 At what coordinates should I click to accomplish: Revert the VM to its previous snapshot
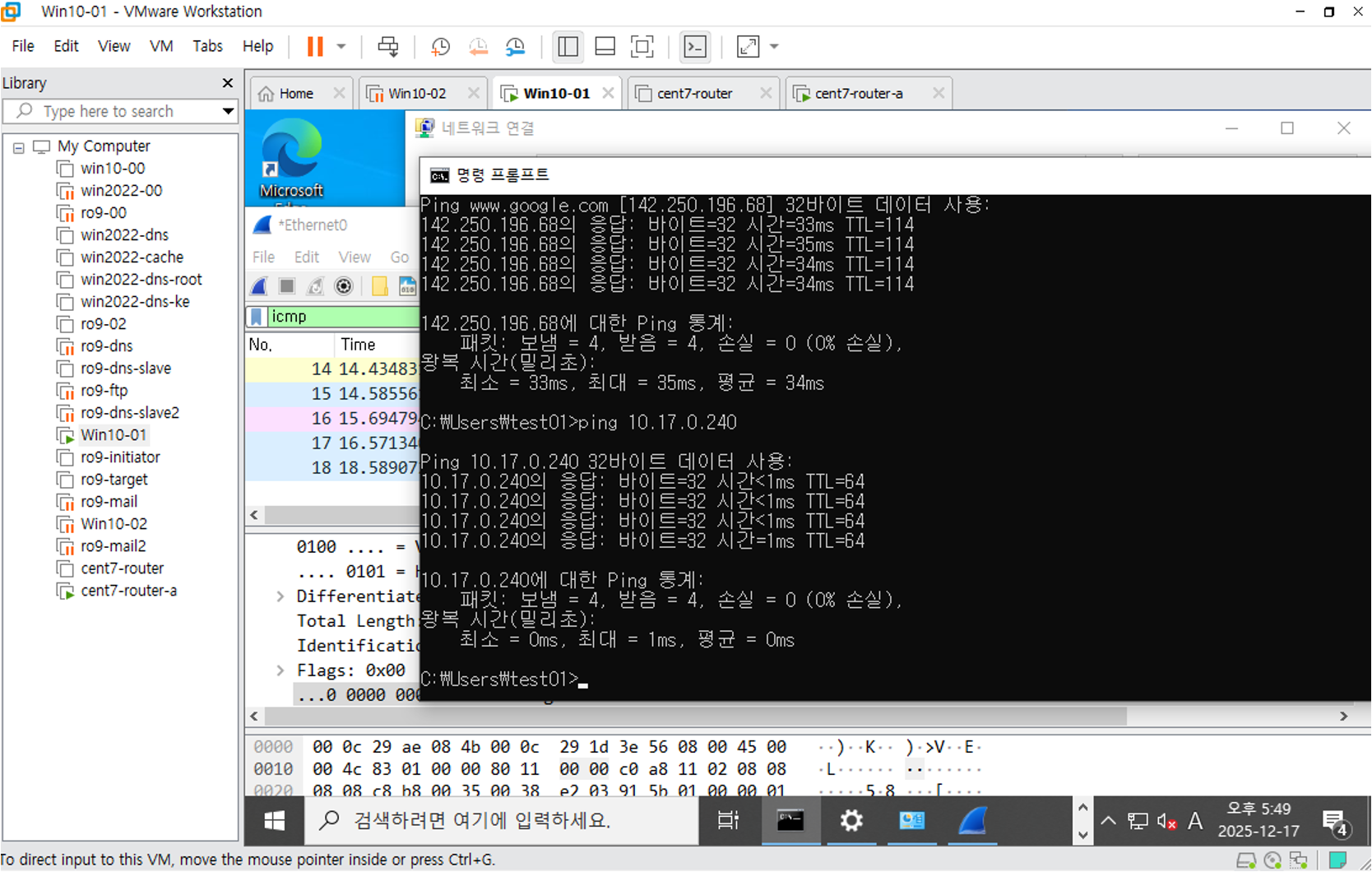coord(478,47)
